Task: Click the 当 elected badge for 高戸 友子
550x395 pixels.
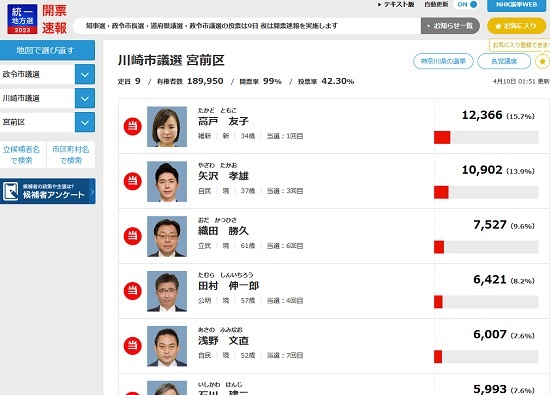Action: [x=132, y=126]
